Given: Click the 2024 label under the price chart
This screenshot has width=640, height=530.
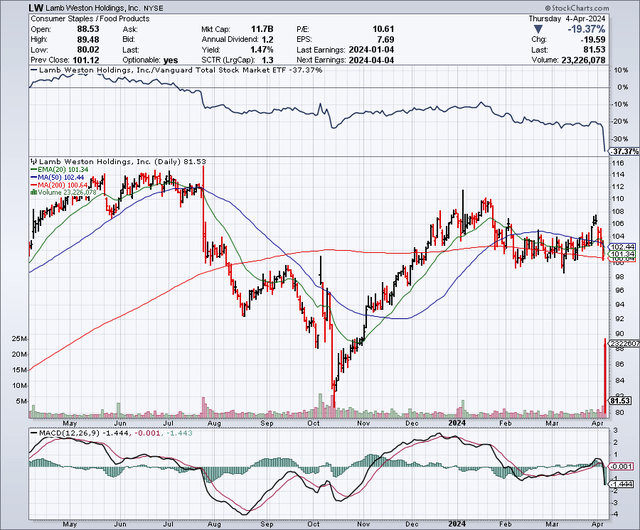Looking at the screenshot, I should pyautogui.click(x=456, y=423).
